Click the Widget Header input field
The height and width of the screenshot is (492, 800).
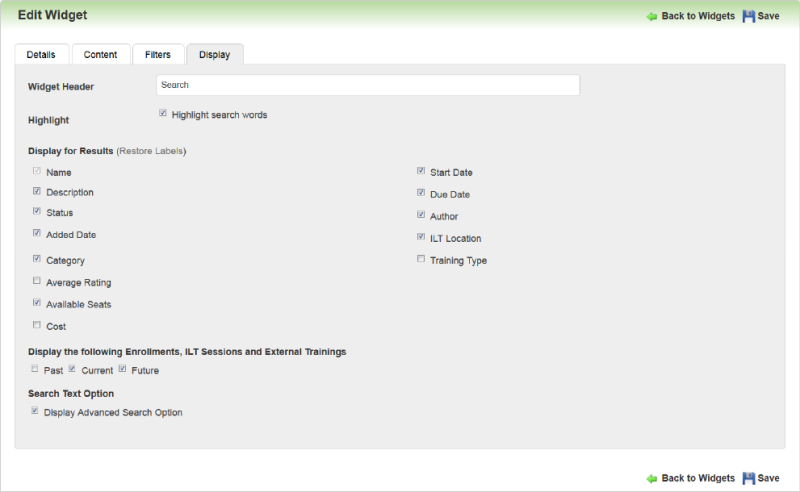[x=368, y=85]
